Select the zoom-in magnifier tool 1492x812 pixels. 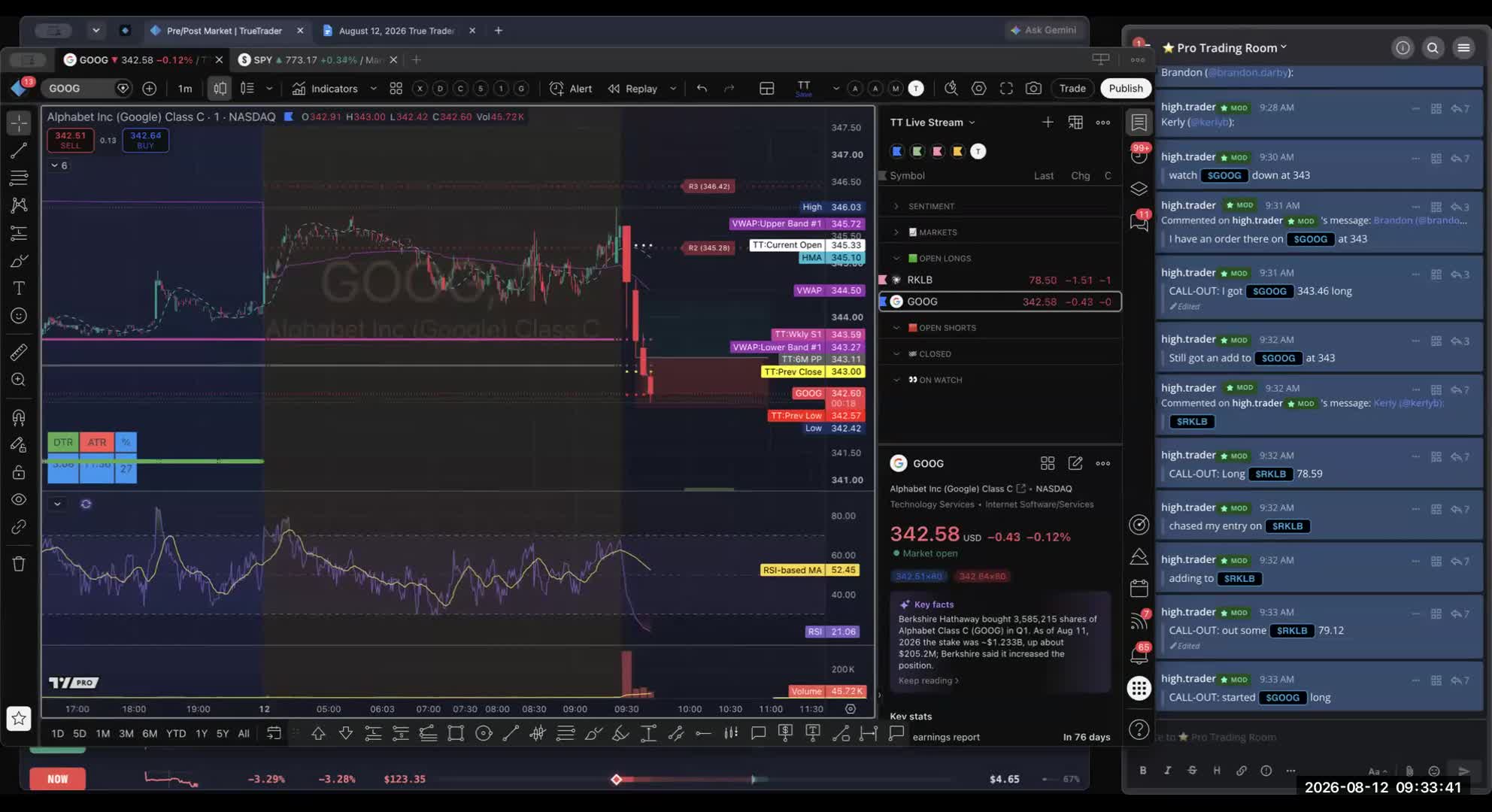tap(19, 380)
